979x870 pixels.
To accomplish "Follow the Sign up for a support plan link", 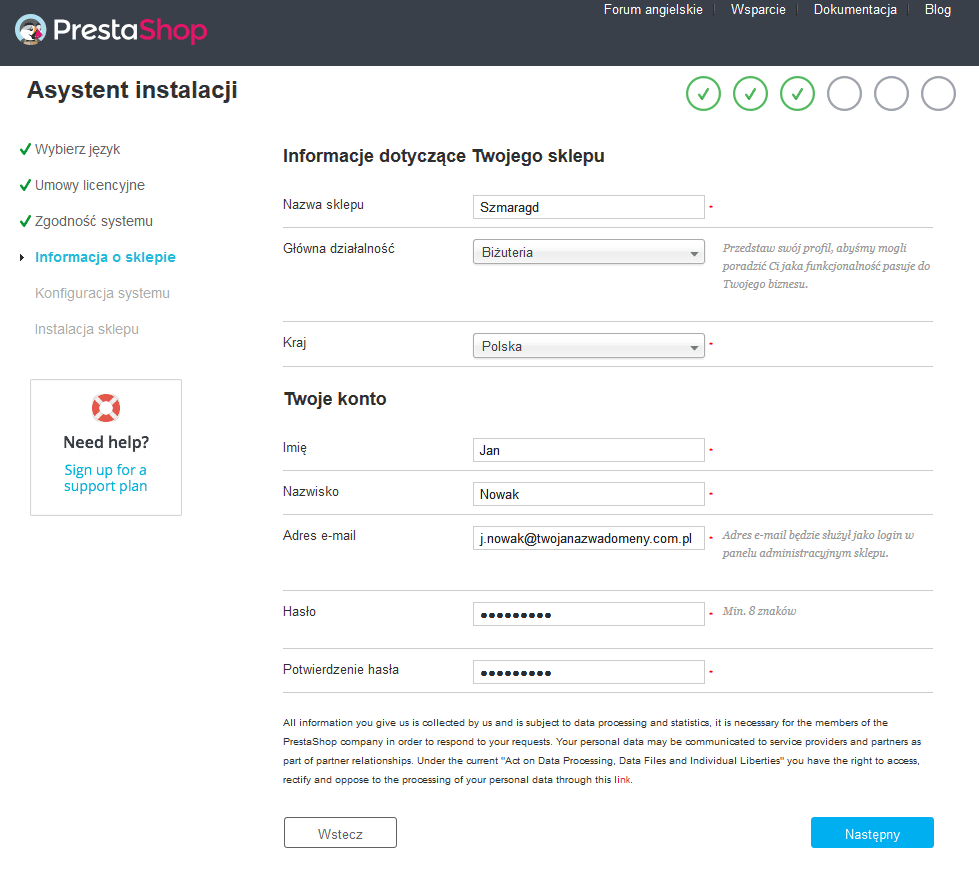I will point(105,478).
